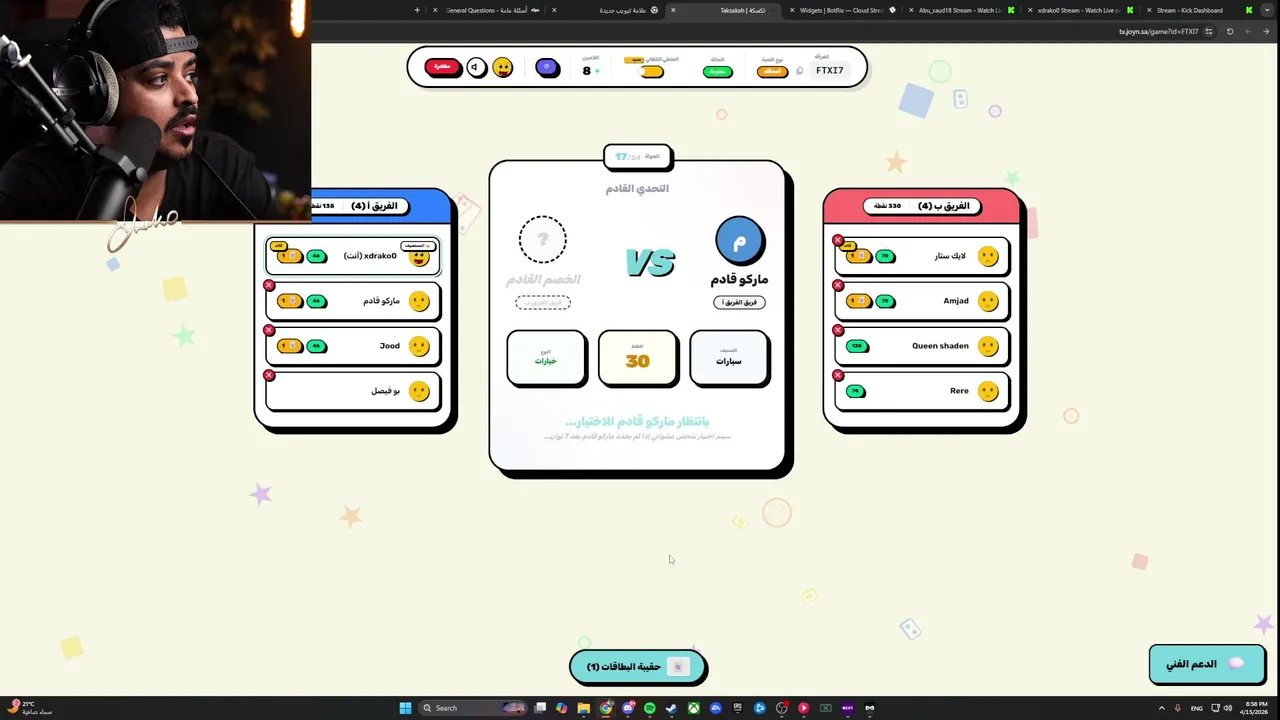Image resolution: width=1280 pixels, height=720 pixels.
Task: Click the tx.joyn.sa address bar
Action: click(1158, 31)
